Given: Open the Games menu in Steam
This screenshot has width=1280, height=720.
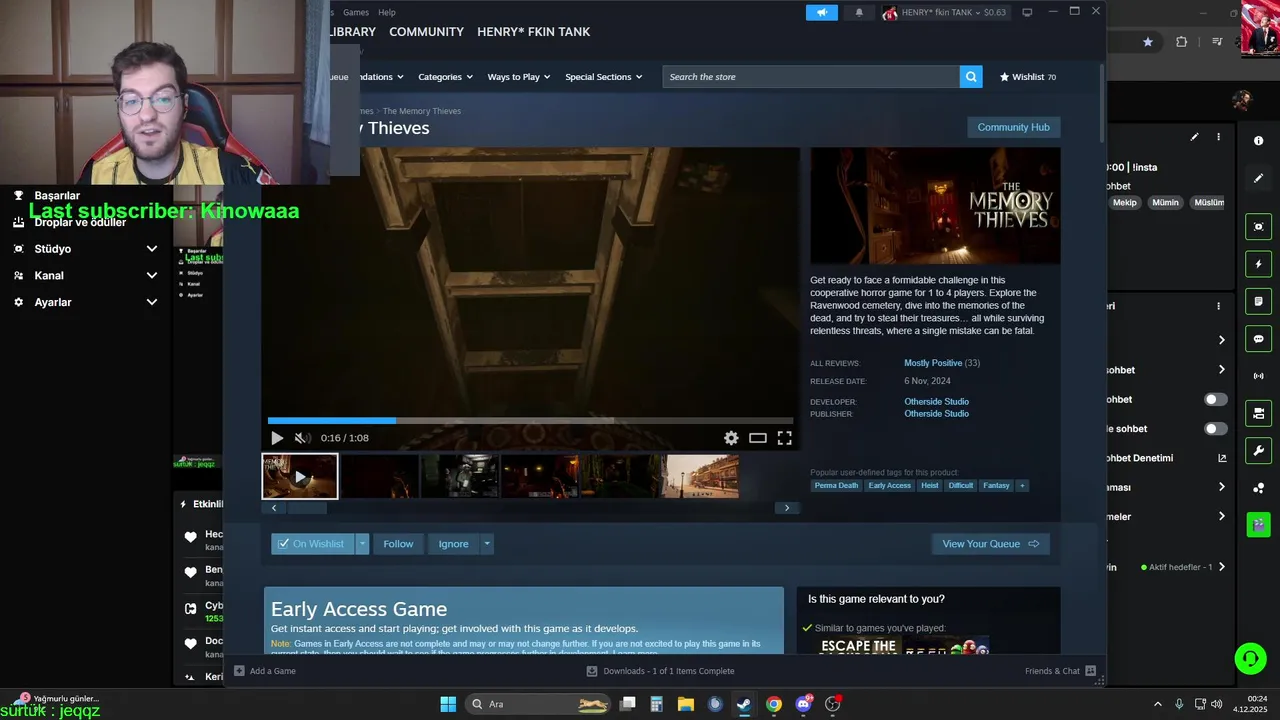Looking at the screenshot, I should pyautogui.click(x=356, y=12).
